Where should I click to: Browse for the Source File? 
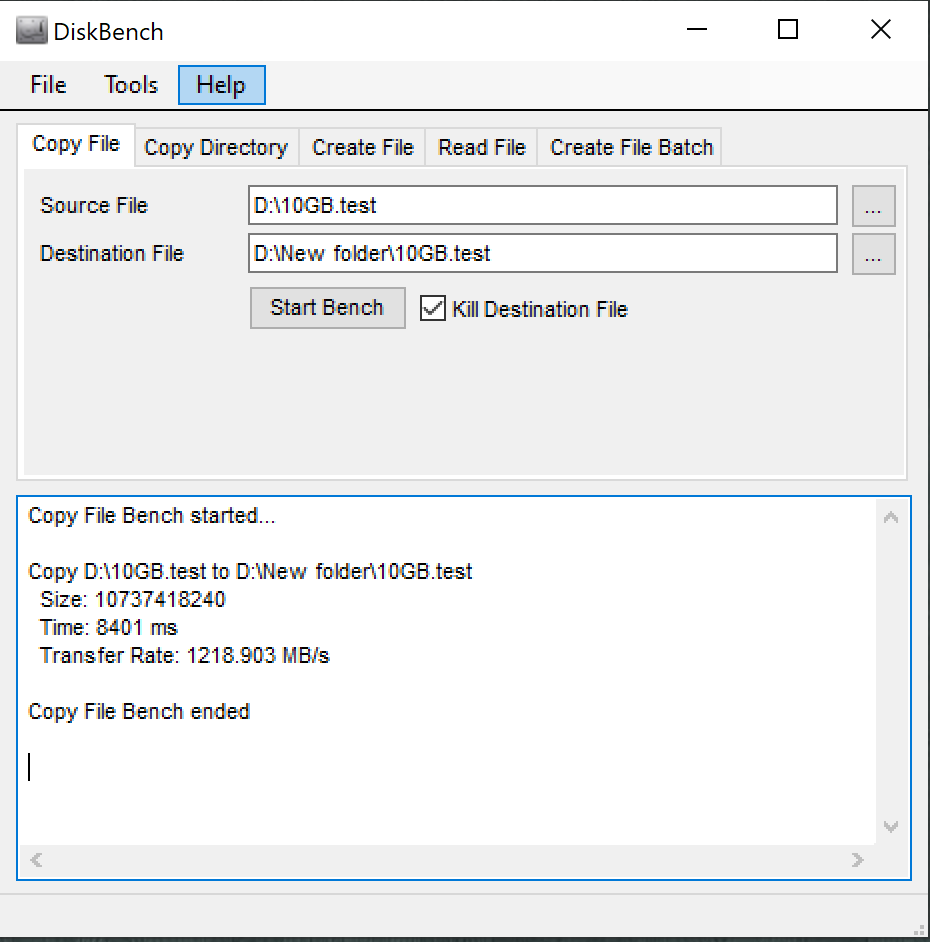click(874, 206)
